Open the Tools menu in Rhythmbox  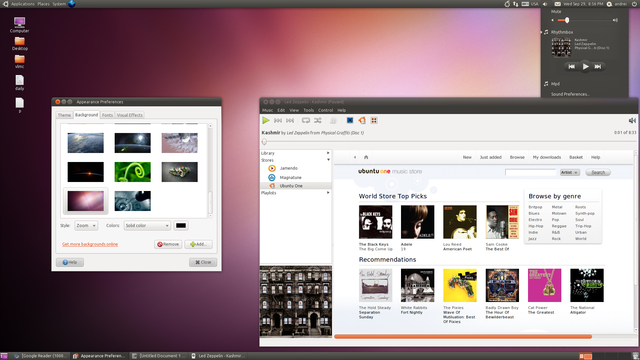[309, 110]
